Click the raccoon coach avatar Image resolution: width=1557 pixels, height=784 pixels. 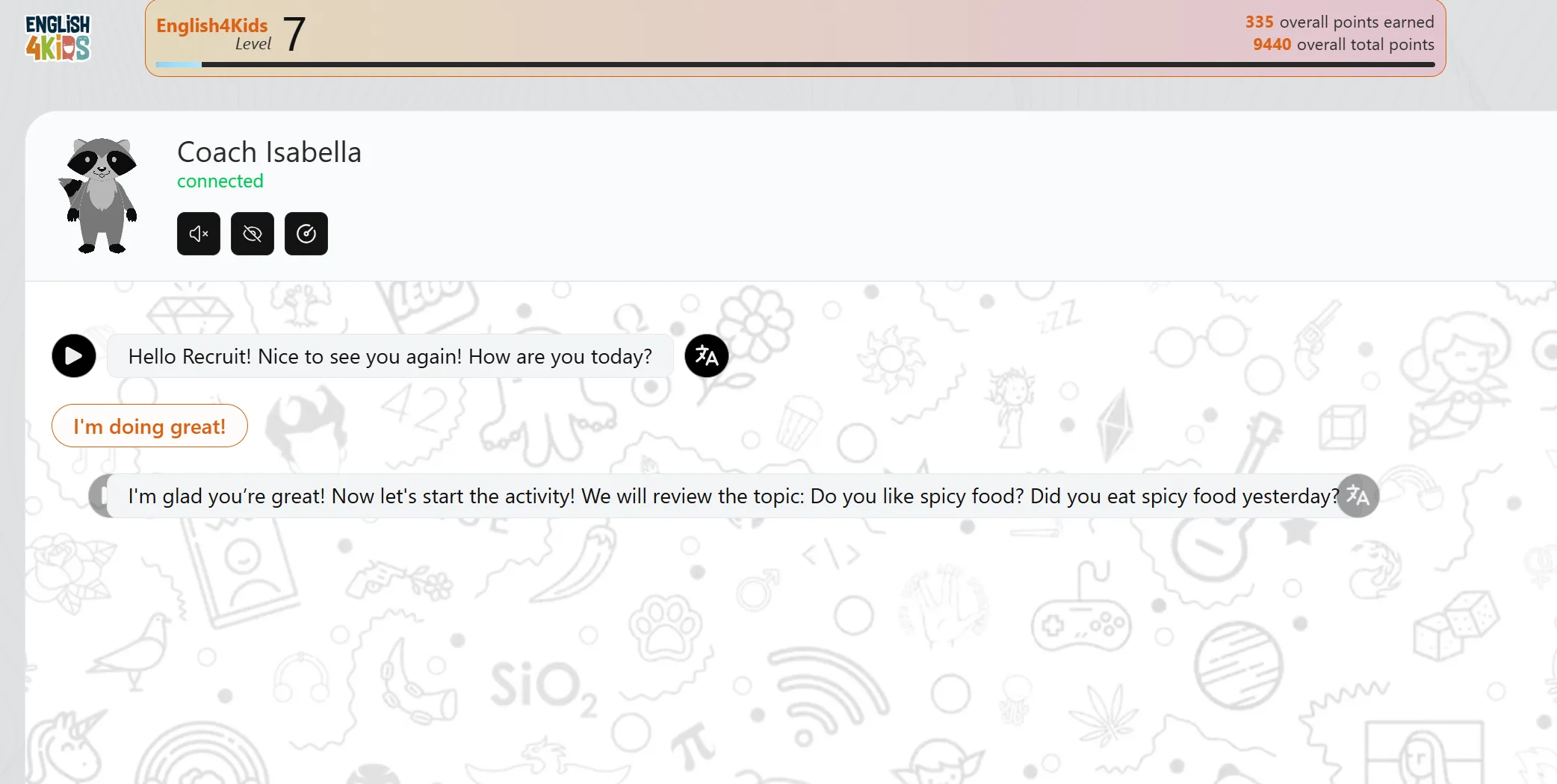click(x=99, y=196)
